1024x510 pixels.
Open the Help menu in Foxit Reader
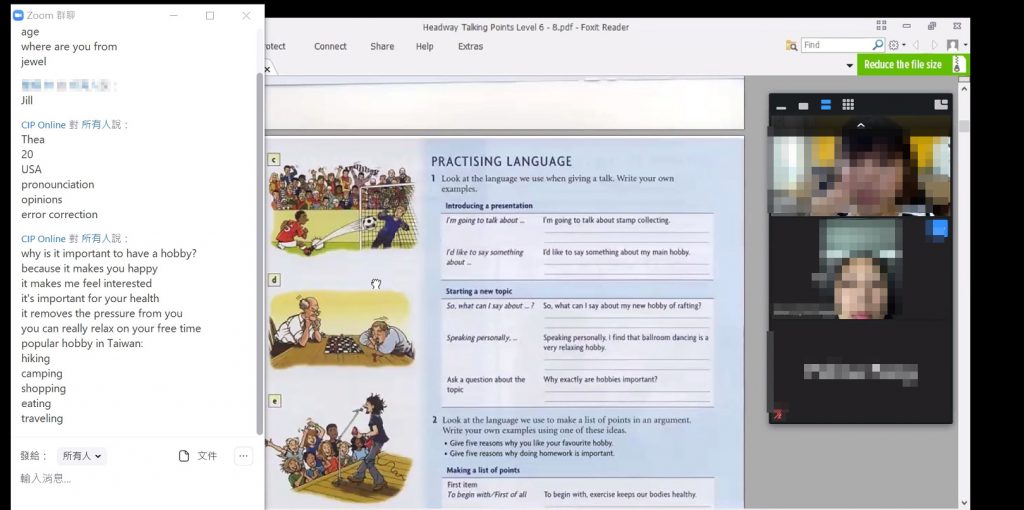tap(424, 46)
